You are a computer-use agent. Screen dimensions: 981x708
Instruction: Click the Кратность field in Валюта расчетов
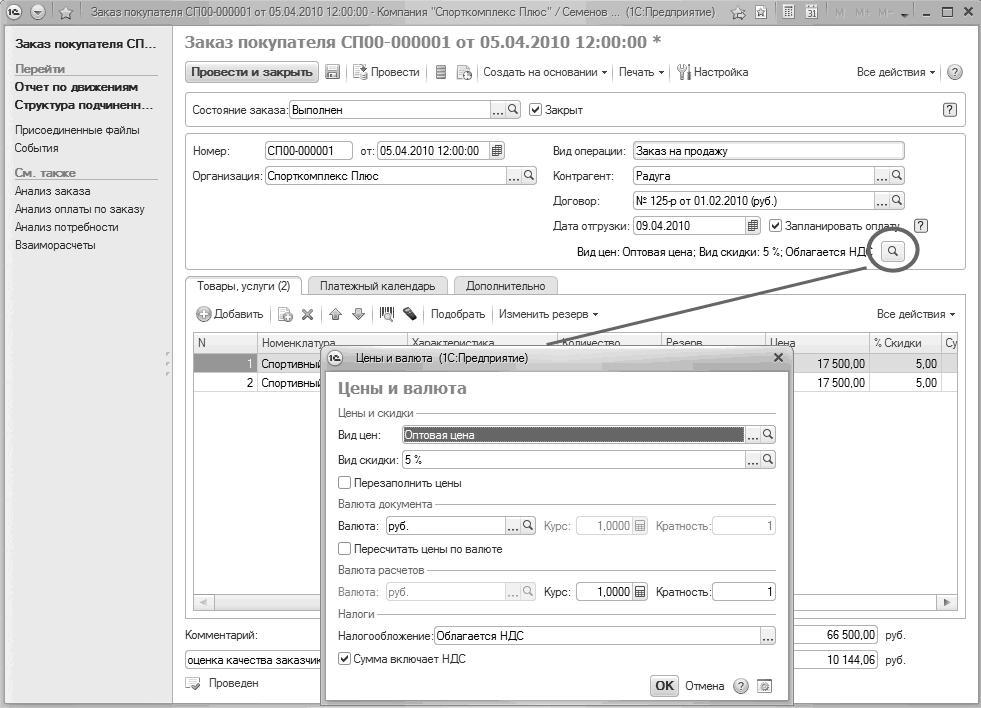(744, 592)
